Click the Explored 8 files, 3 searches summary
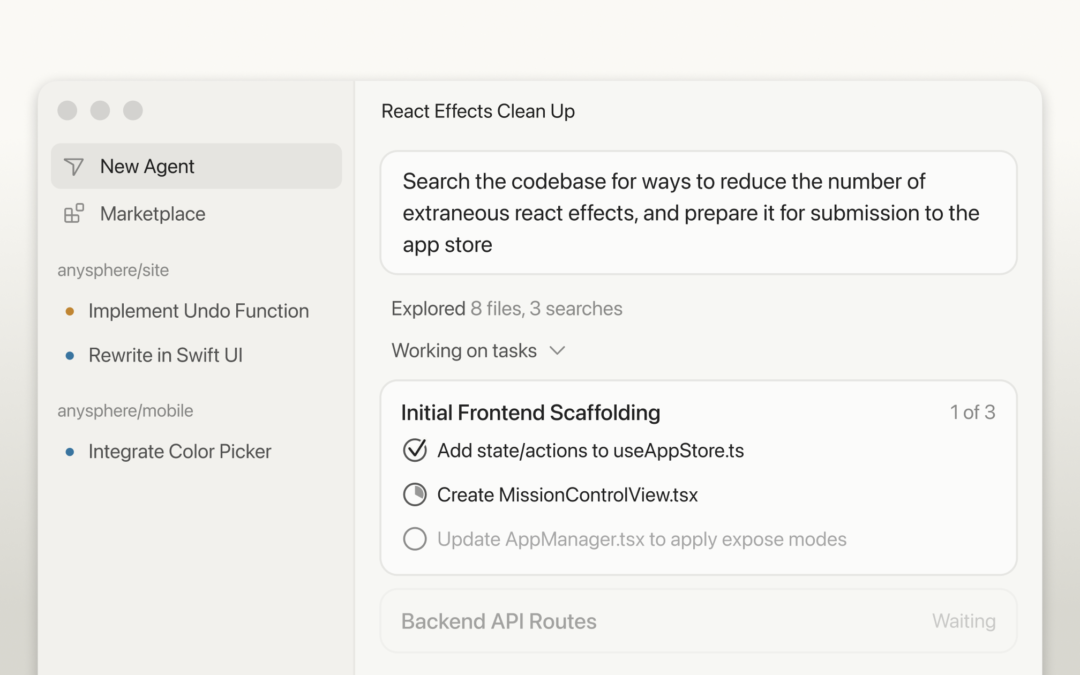The width and height of the screenshot is (1080, 675). 506,309
